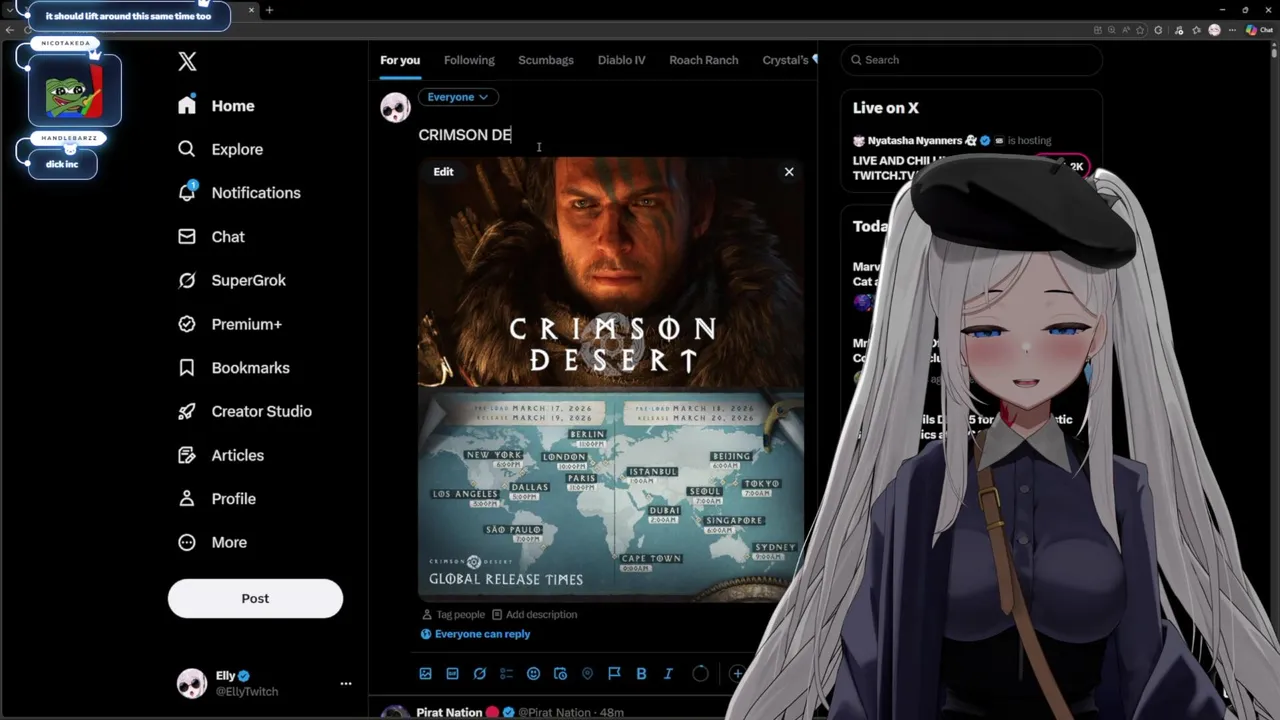The image size is (1280, 720).
Task: Click the X logo in sidebar
Action: tap(187, 61)
